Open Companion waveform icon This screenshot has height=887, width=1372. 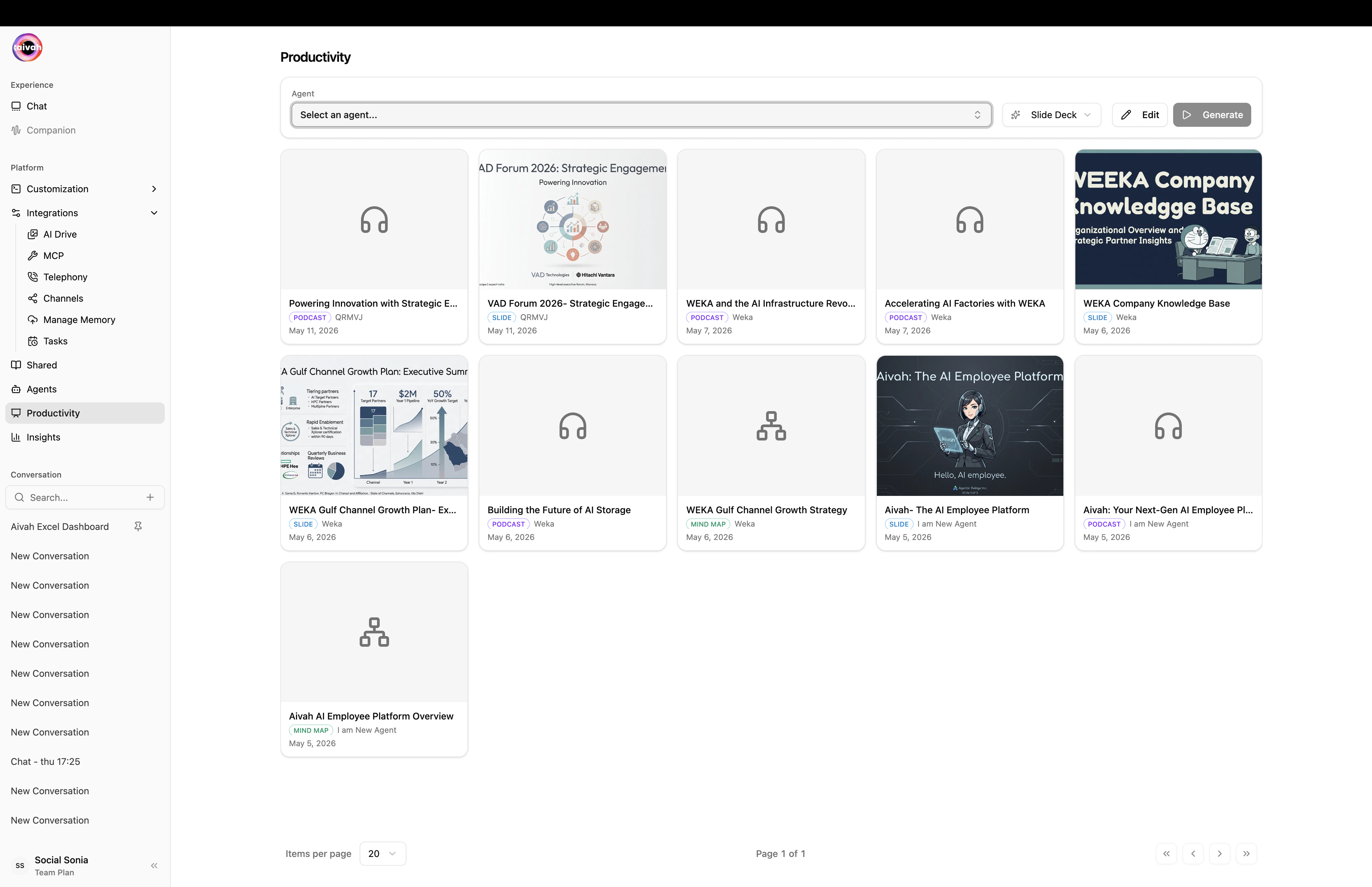click(x=16, y=130)
